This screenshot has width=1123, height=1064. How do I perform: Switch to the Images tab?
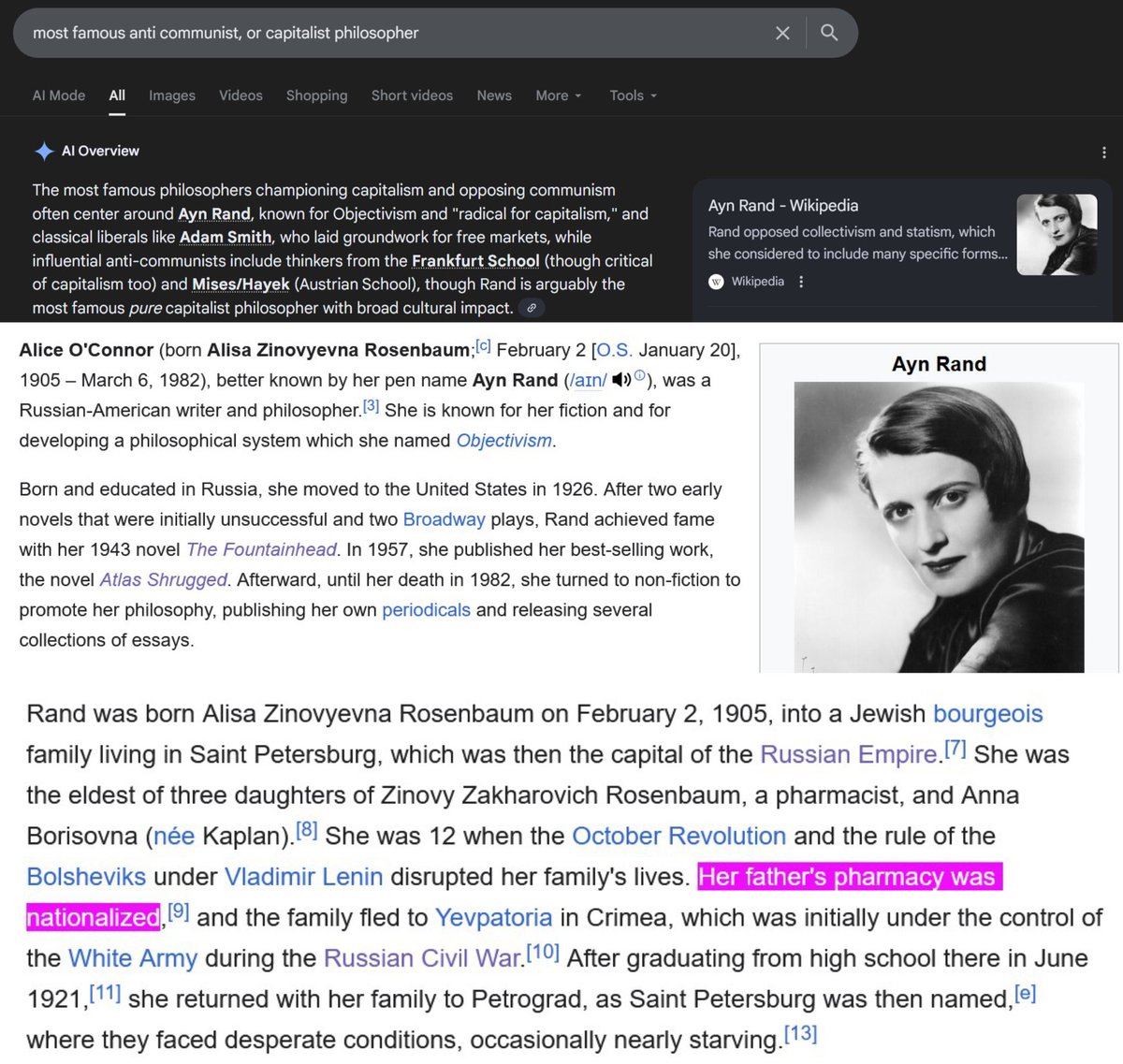[172, 95]
